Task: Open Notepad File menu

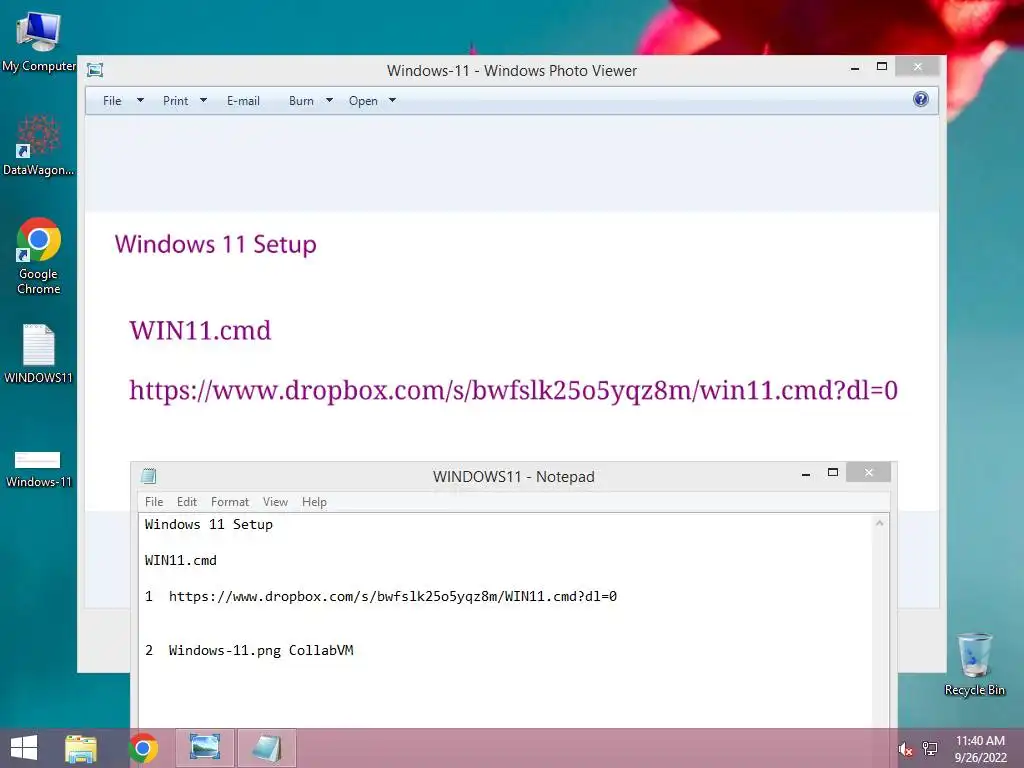Action: [154, 502]
